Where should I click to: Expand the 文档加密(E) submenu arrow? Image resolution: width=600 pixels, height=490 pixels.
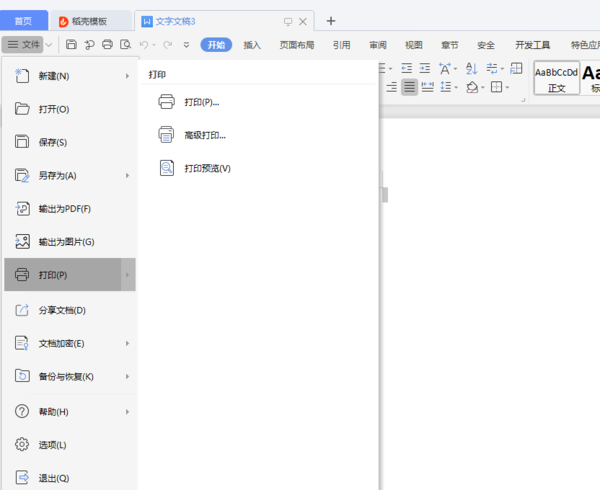[127, 343]
